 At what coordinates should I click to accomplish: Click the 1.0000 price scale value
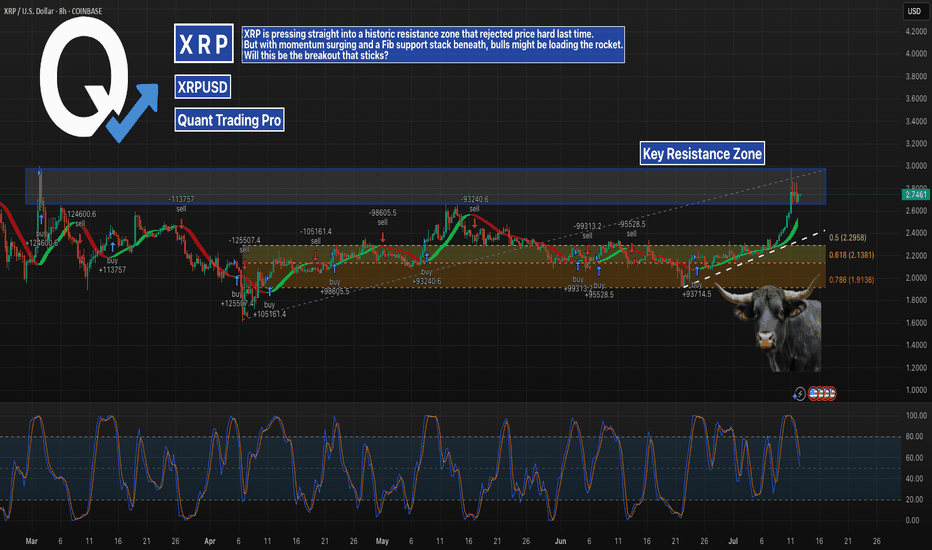click(x=916, y=390)
